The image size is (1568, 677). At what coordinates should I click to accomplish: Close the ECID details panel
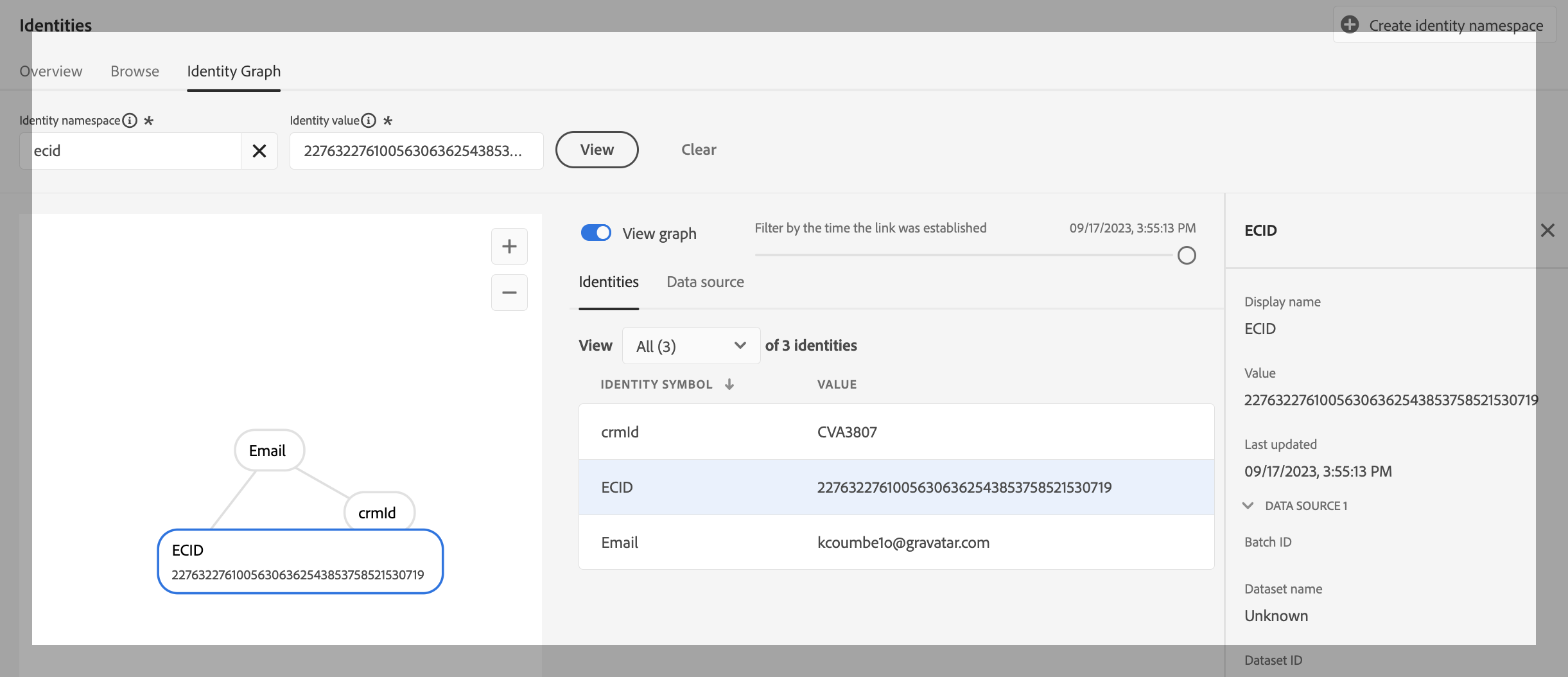pyautogui.click(x=1547, y=231)
